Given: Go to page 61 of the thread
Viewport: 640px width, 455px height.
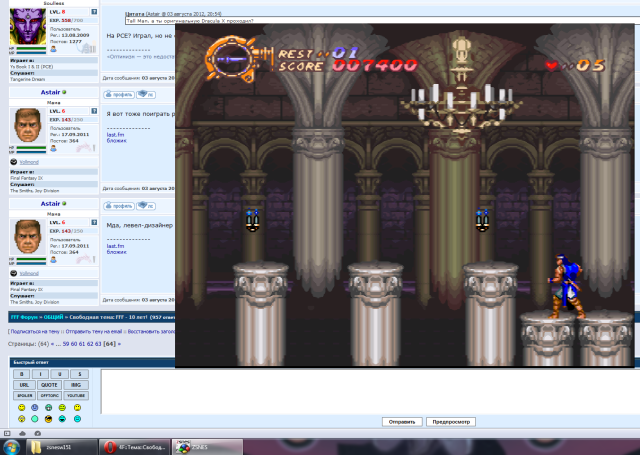Looking at the screenshot, I should tap(82, 344).
